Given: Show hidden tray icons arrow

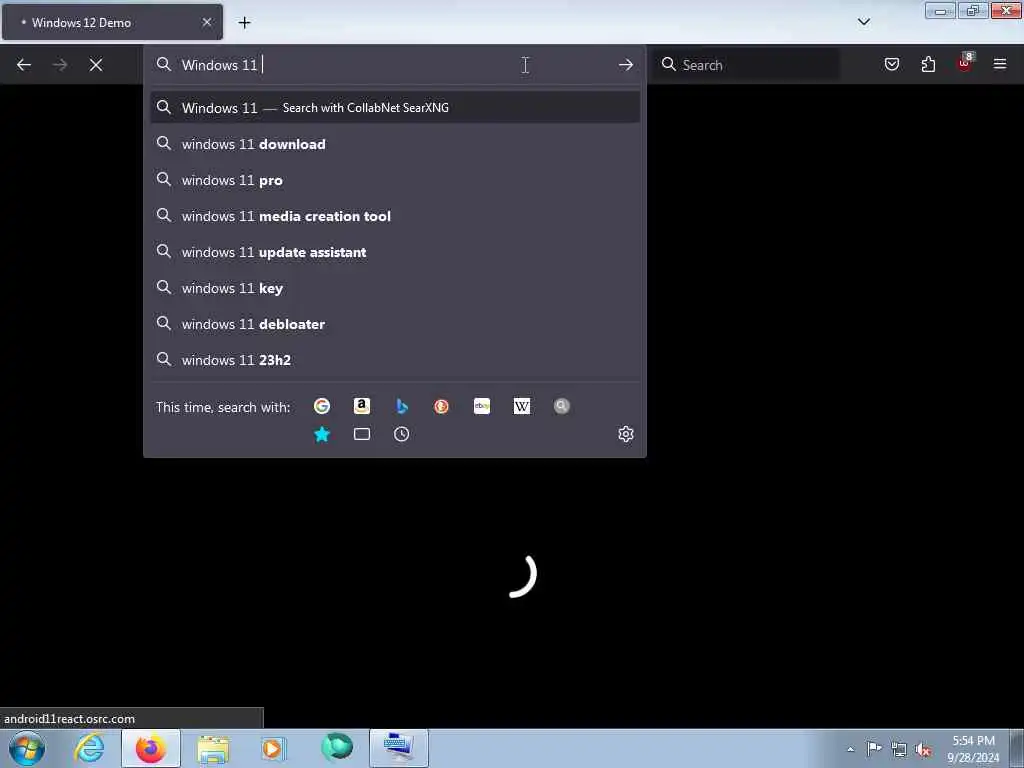Looking at the screenshot, I should point(850,749).
